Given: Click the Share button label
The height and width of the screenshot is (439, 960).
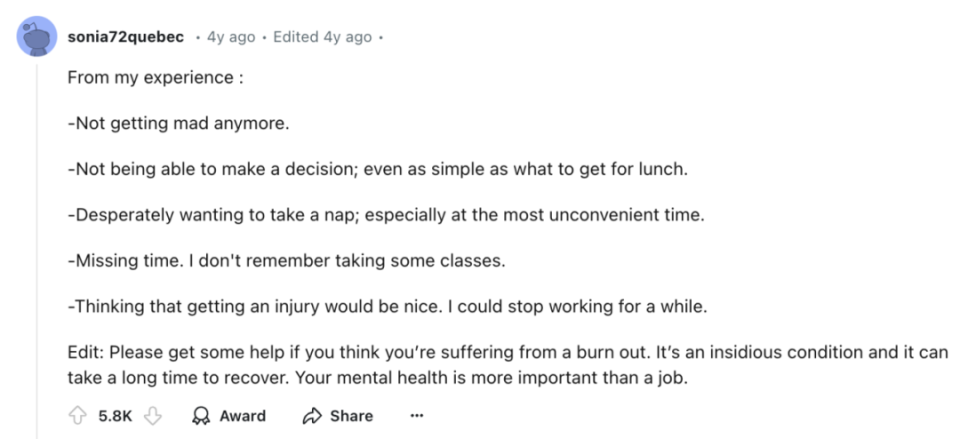Looking at the screenshot, I should pos(351,416).
